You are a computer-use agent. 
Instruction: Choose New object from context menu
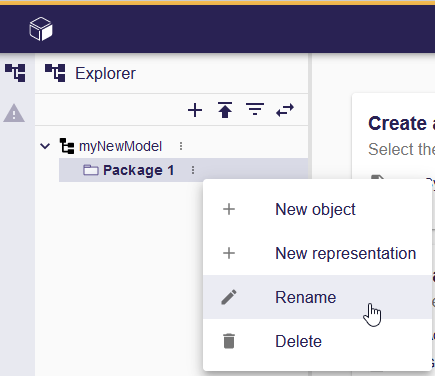pos(317,209)
